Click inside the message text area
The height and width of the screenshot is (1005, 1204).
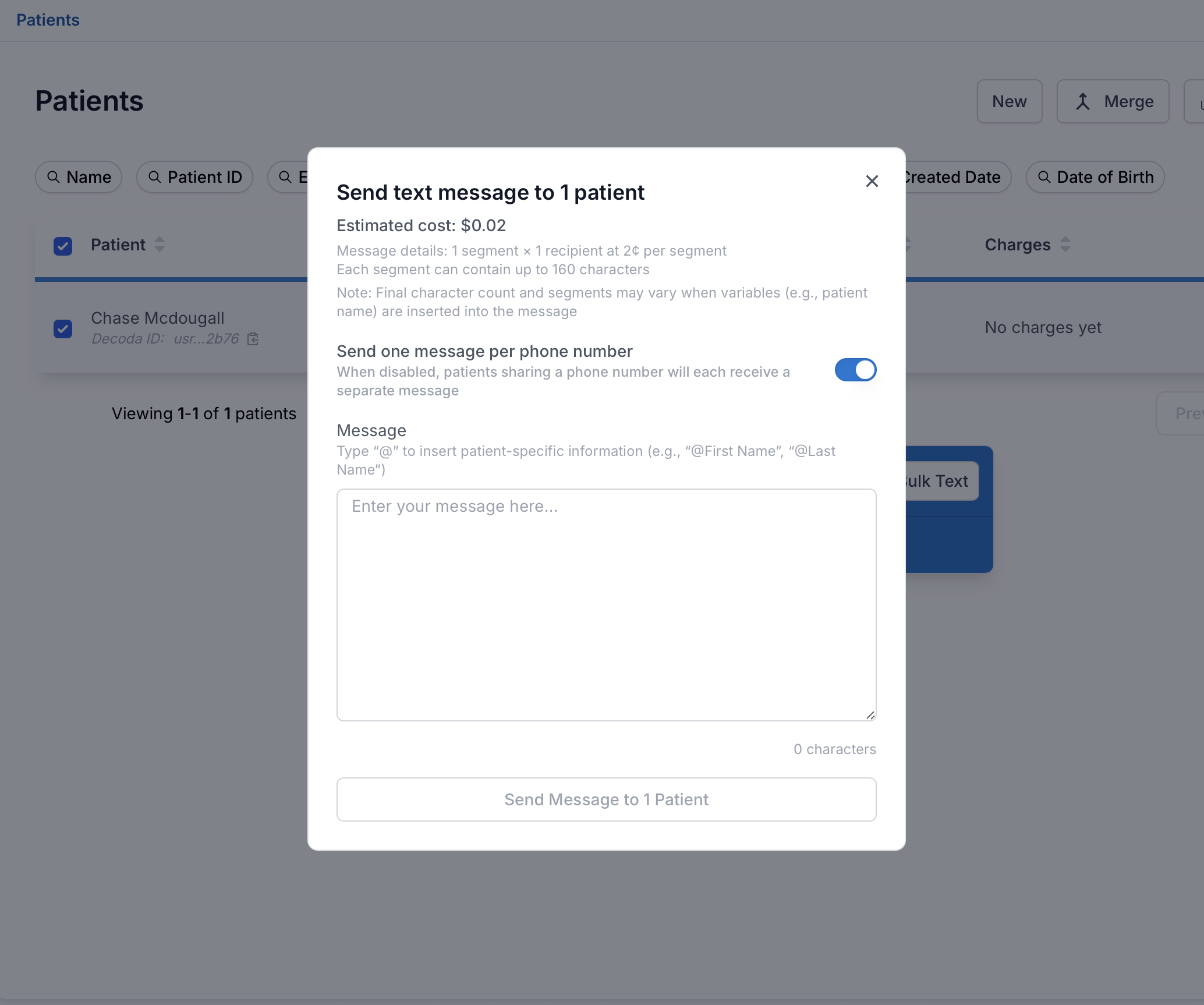tap(605, 606)
